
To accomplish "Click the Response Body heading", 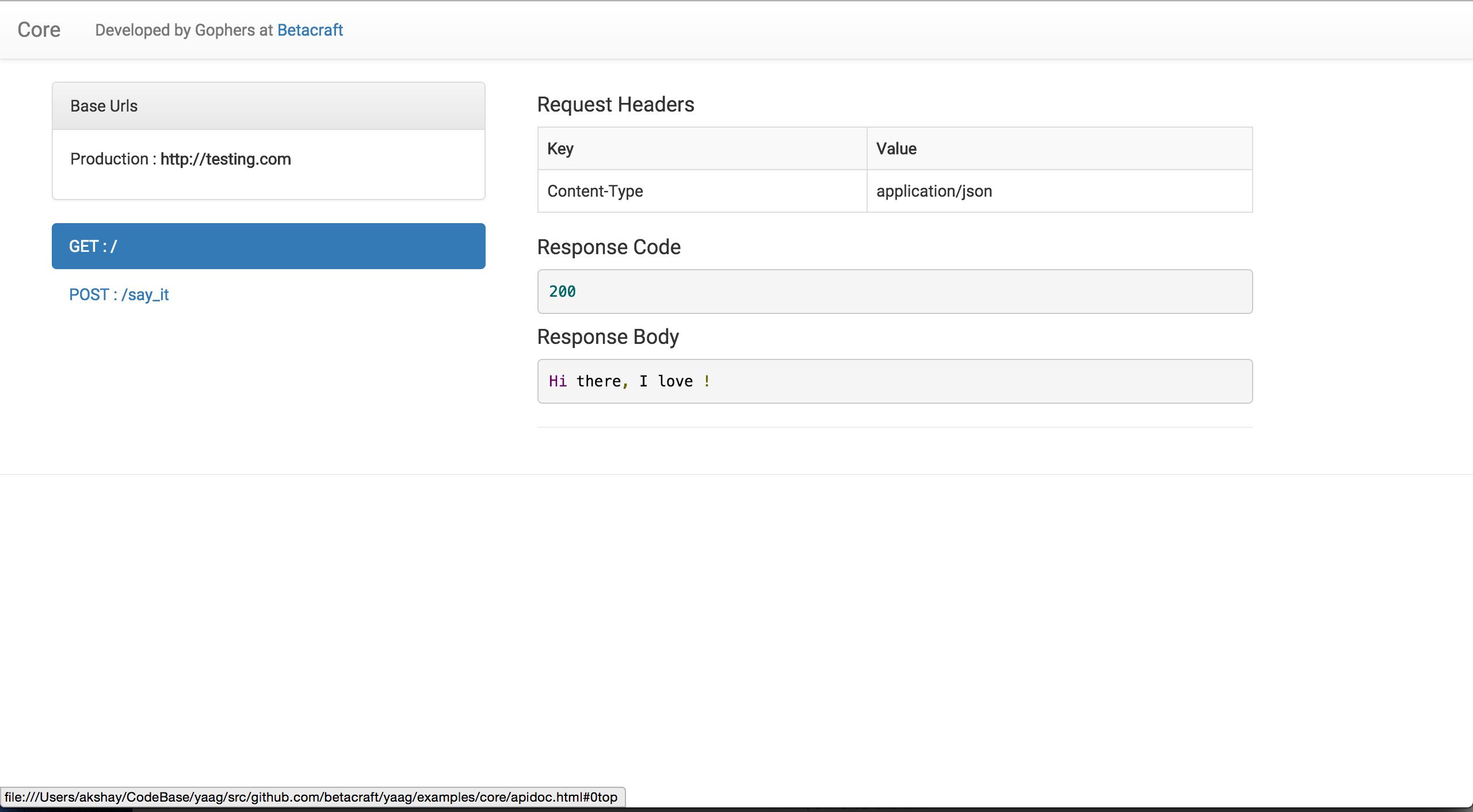I will click(608, 337).
